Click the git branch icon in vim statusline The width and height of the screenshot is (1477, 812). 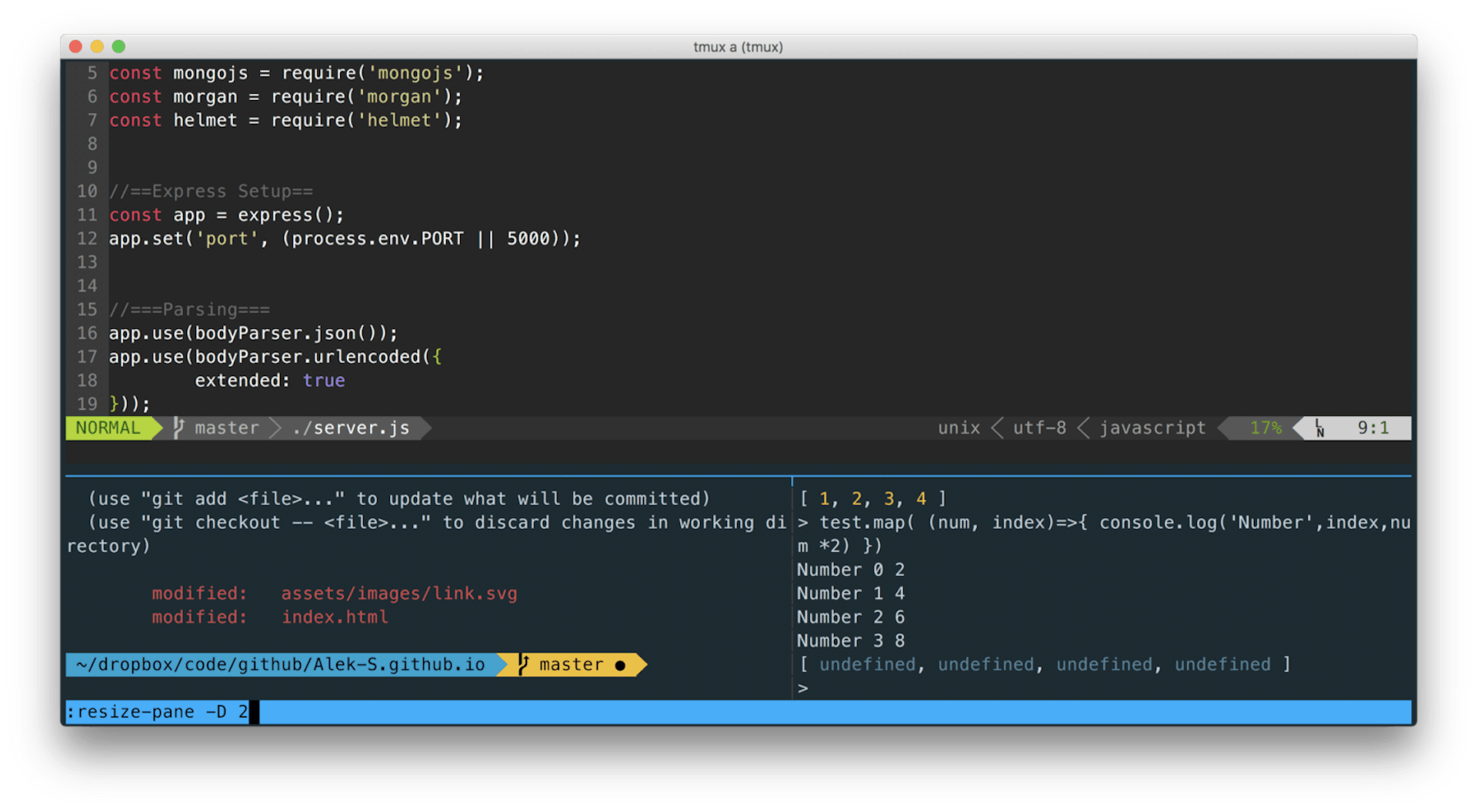[x=178, y=428]
